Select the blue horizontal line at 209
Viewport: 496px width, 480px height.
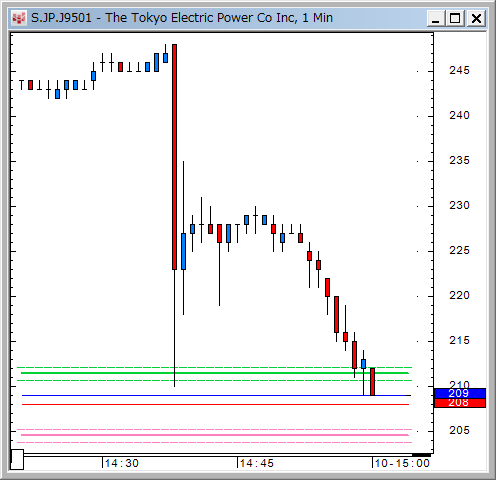click(x=216, y=396)
